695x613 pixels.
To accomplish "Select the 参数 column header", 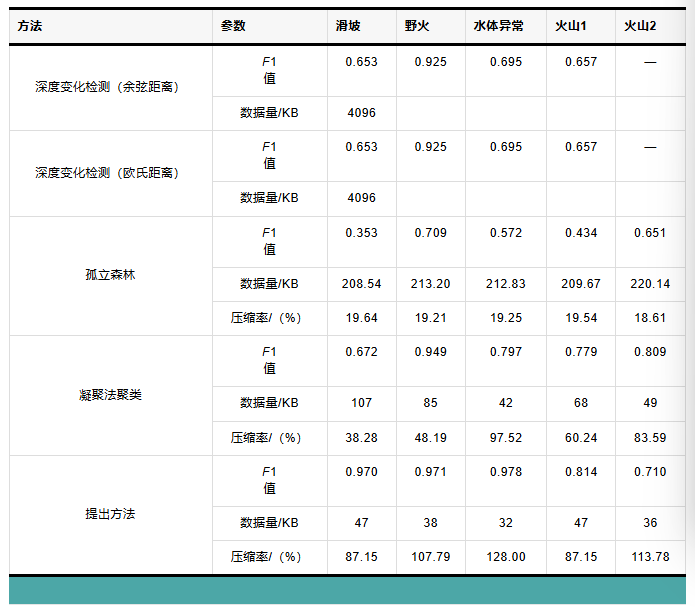I will (x=233, y=26).
